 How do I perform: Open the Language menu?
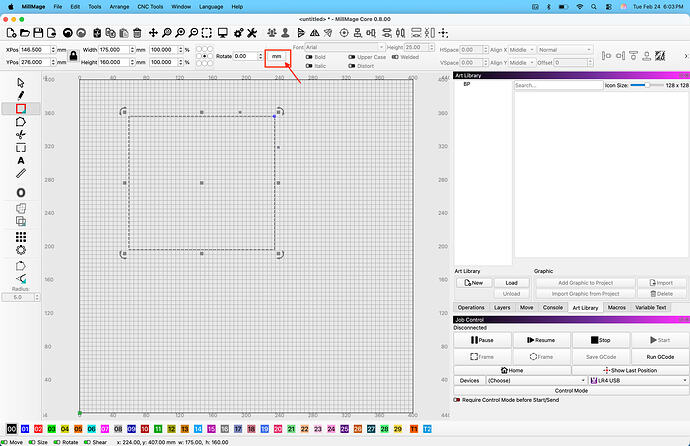[x=211, y=7]
